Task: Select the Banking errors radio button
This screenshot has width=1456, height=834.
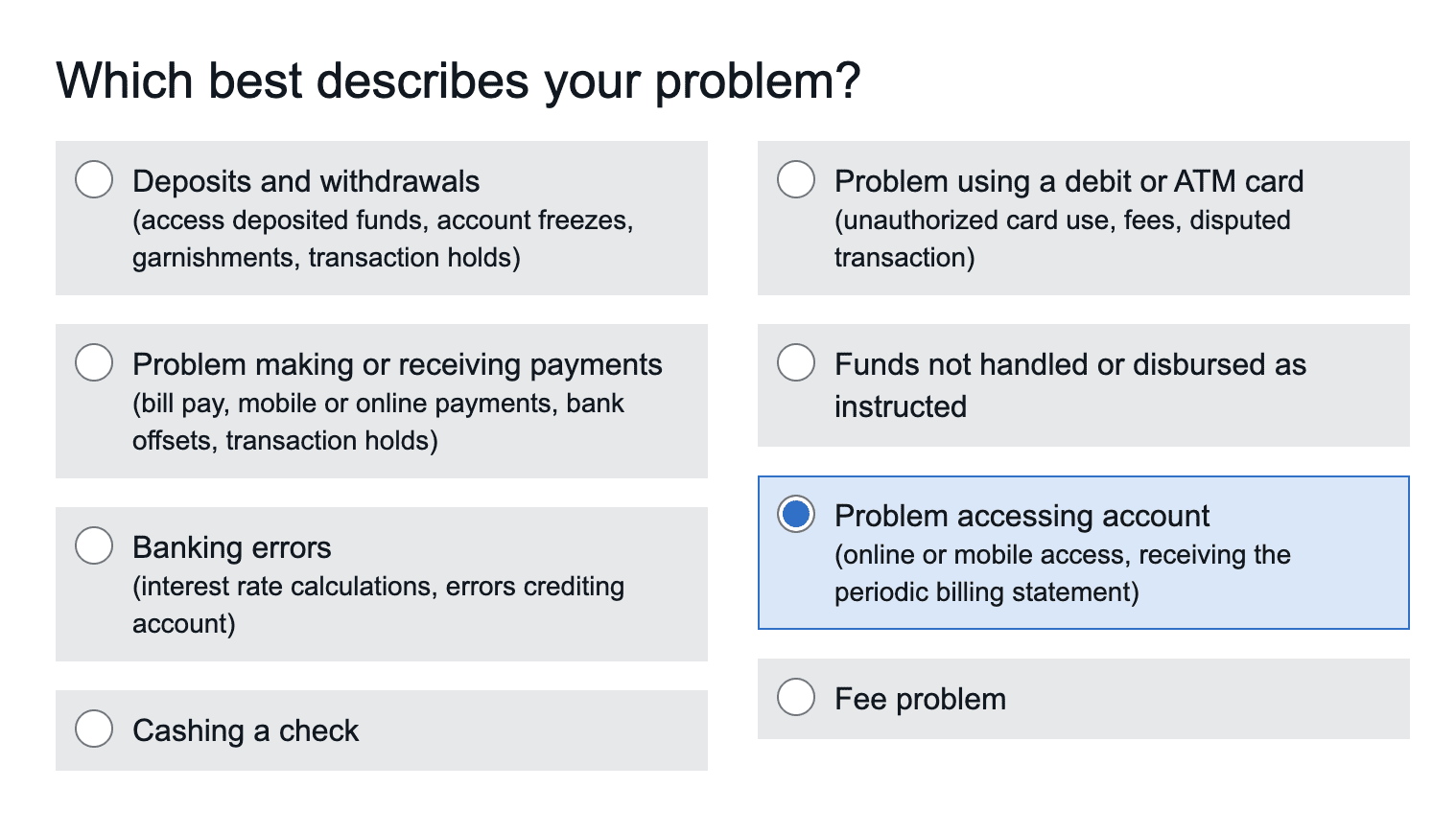Action: [x=94, y=545]
